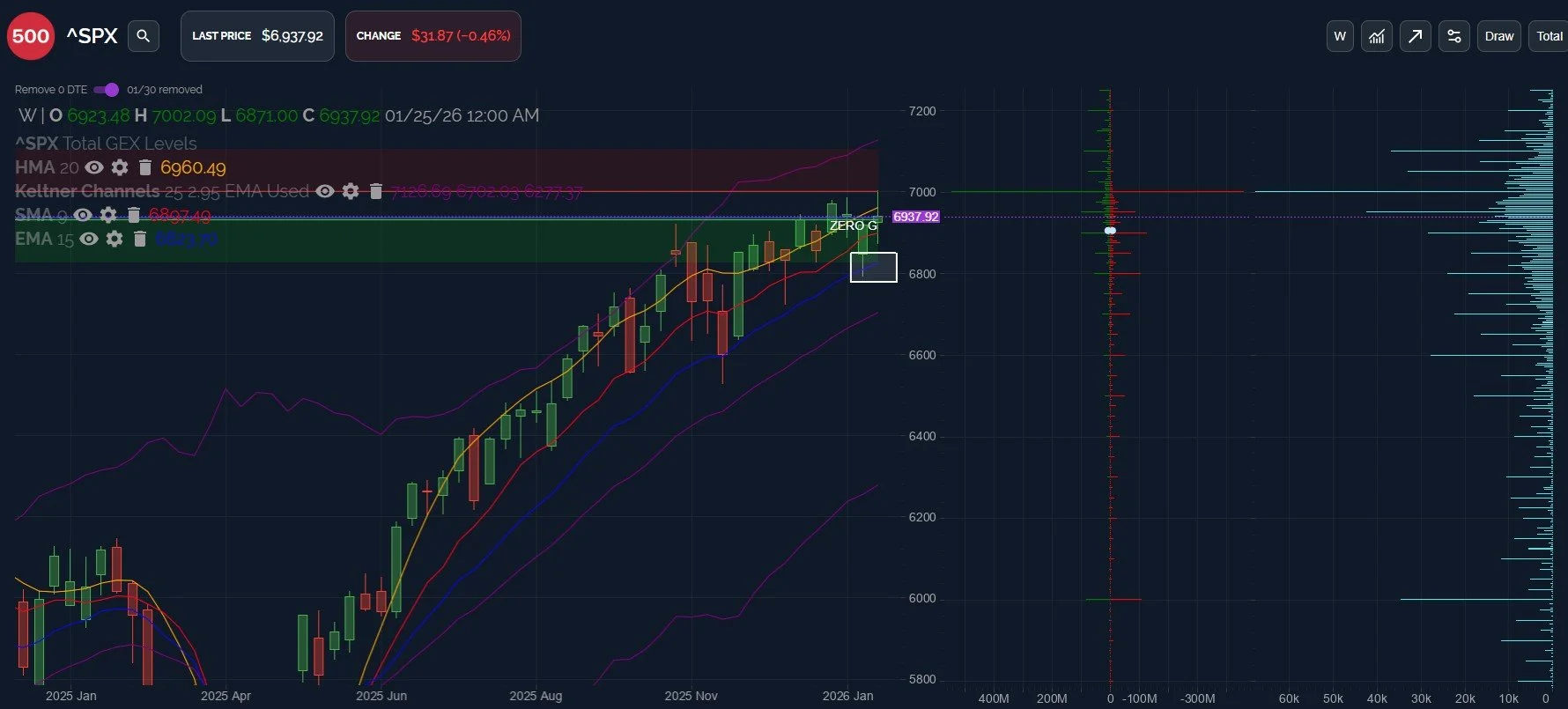Delete the Keltner Channels indicator
The height and width of the screenshot is (709, 1568).
(x=376, y=191)
